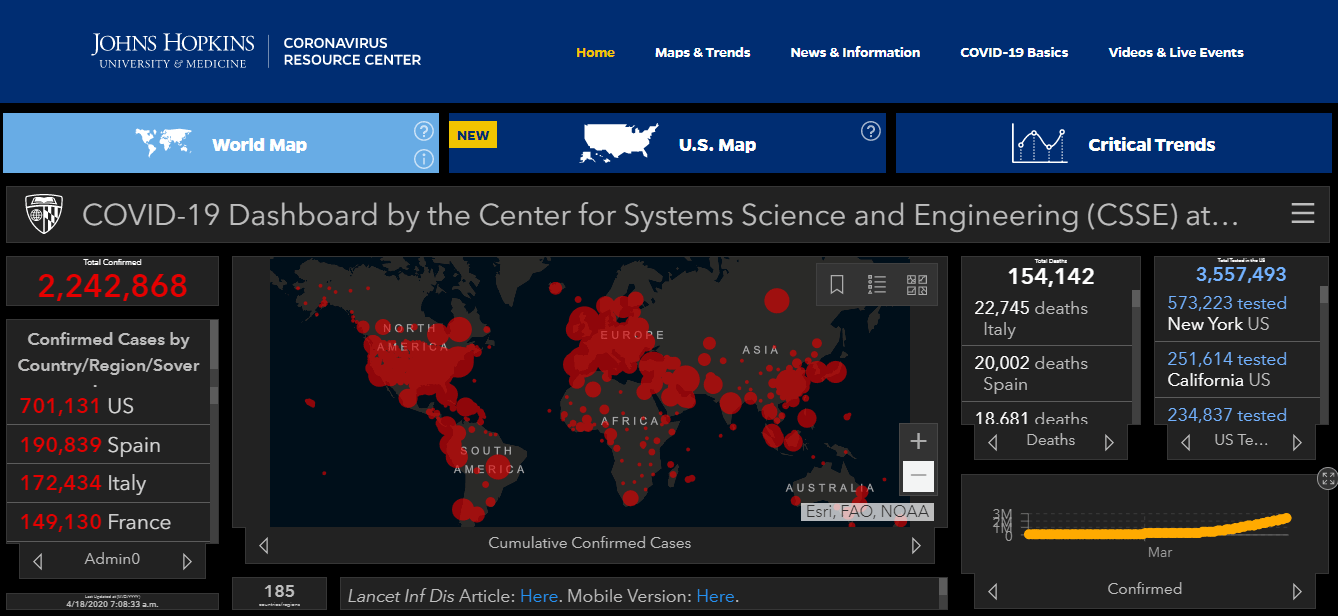Viewport: 1338px width, 616px height.
Task: Click the orange confirmed cases trend line
Action: [1157, 529]
